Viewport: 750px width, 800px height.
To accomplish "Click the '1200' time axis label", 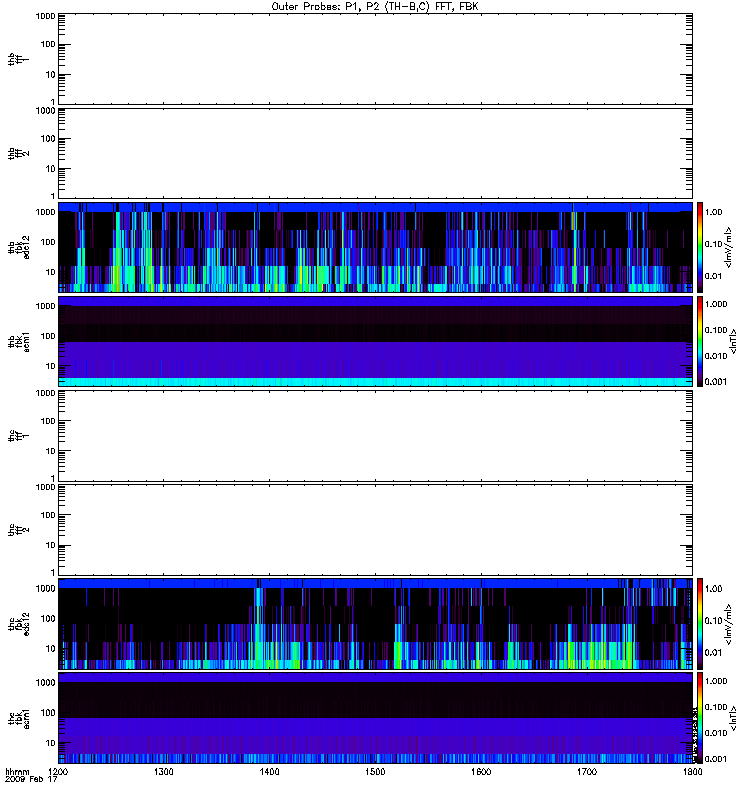I will (58, 772).
